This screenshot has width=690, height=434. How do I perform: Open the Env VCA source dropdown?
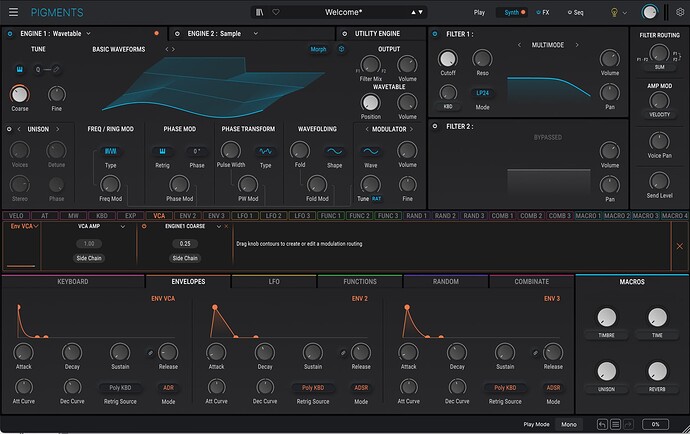24,226
